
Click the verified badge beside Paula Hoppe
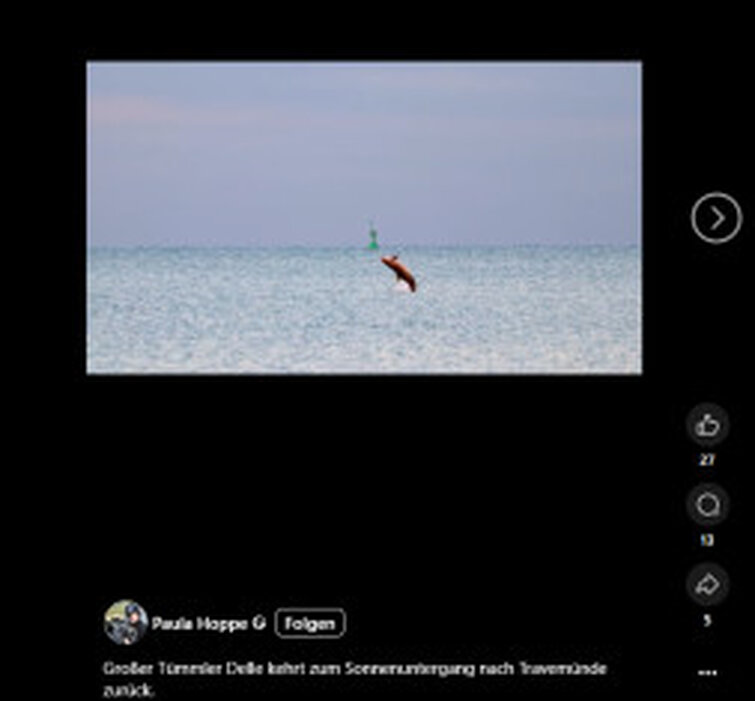coord(259,623)
